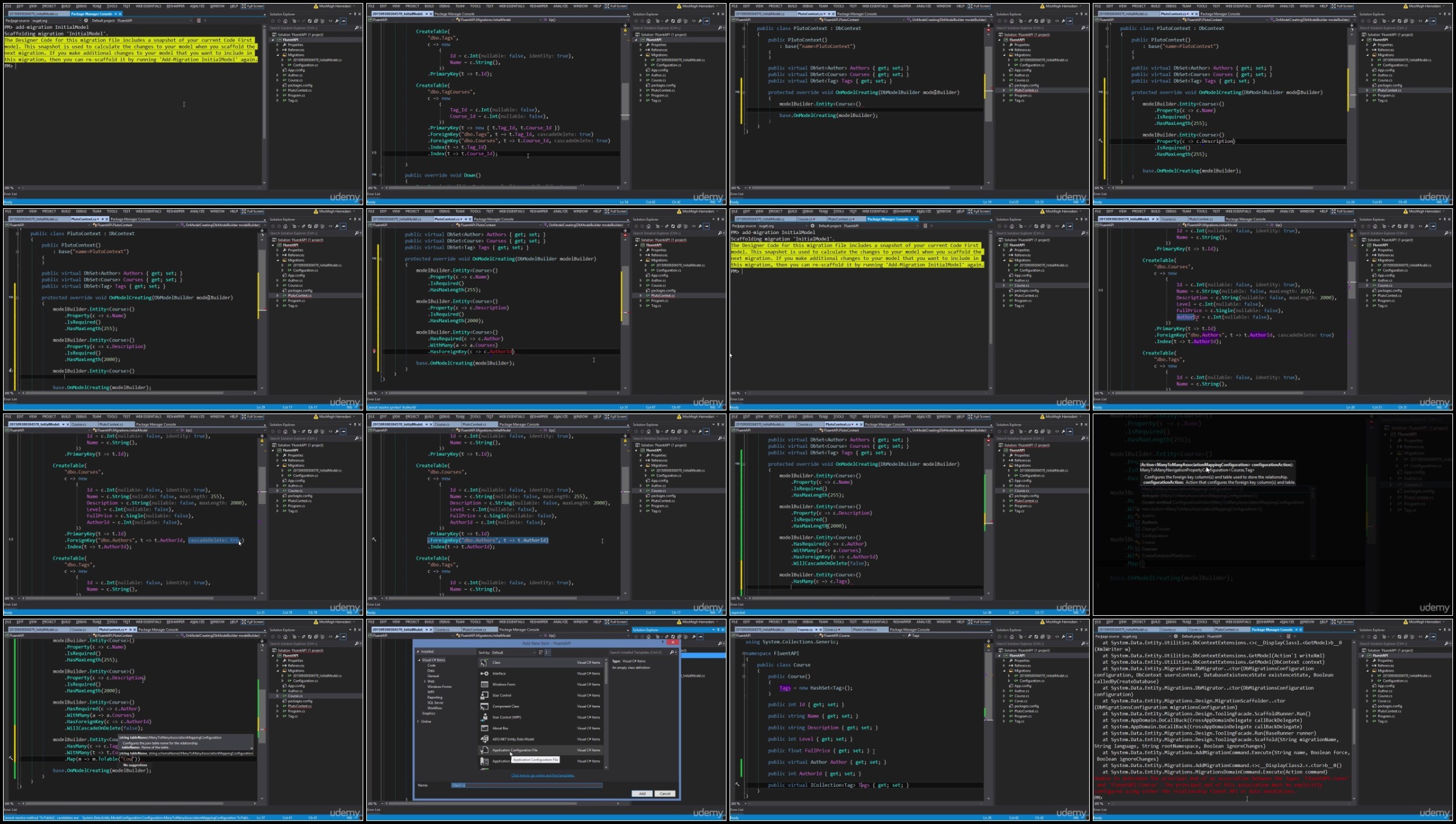
Task: Pick the Component Class template icon
Action: tap(484, 706)
